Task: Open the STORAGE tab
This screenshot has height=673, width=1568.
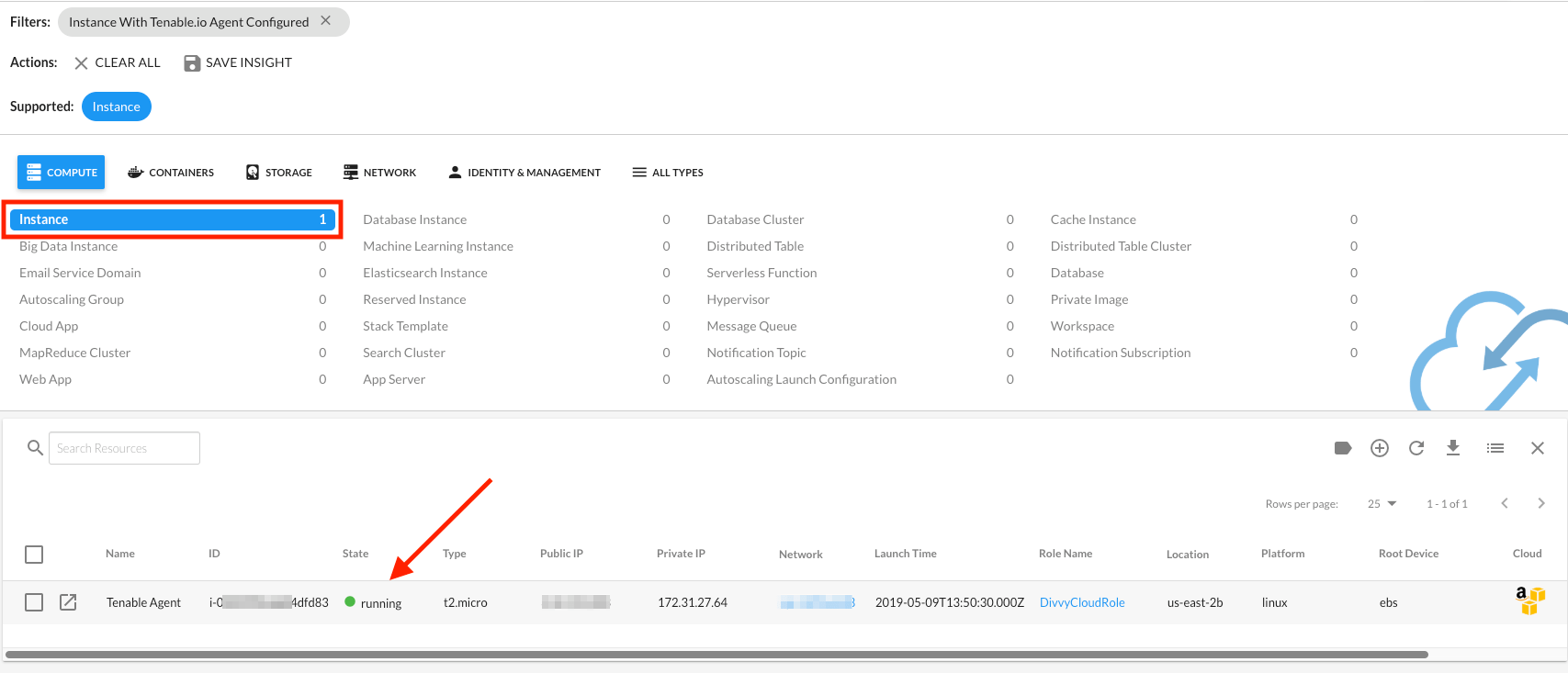Action: [x=279, y=172]
